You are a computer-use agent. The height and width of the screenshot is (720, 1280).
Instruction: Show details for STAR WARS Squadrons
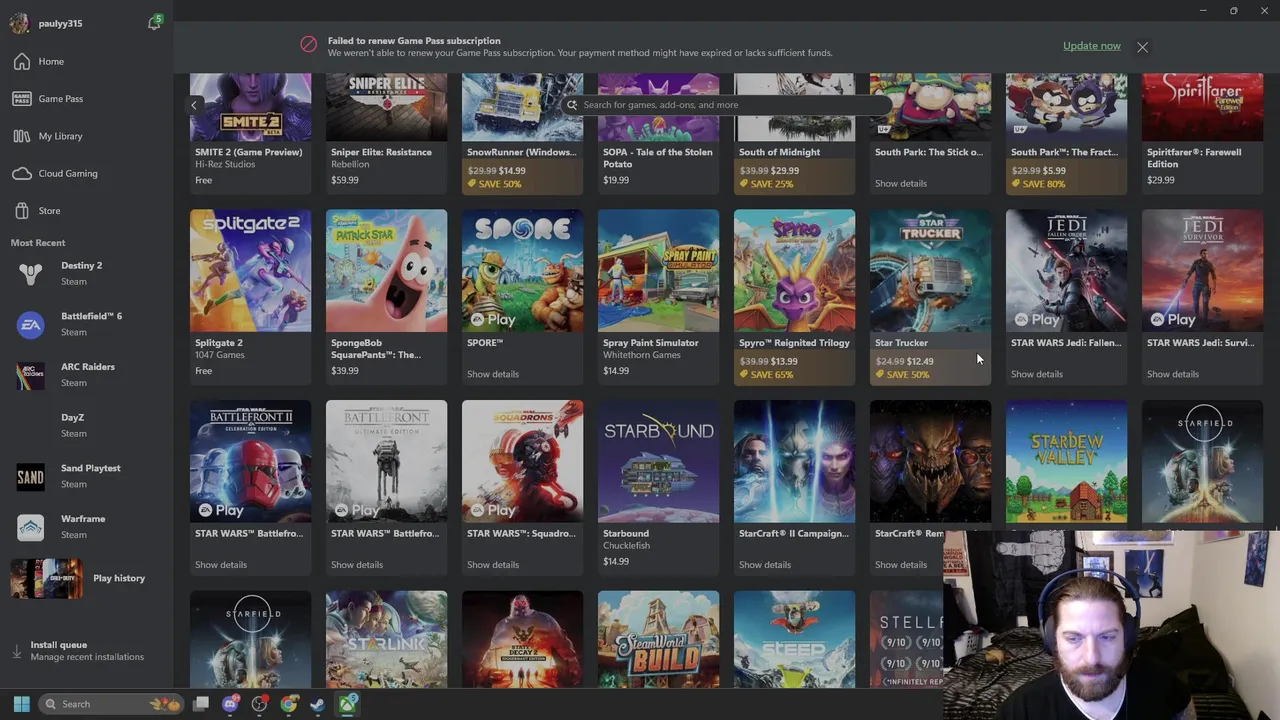coord(493,565)
